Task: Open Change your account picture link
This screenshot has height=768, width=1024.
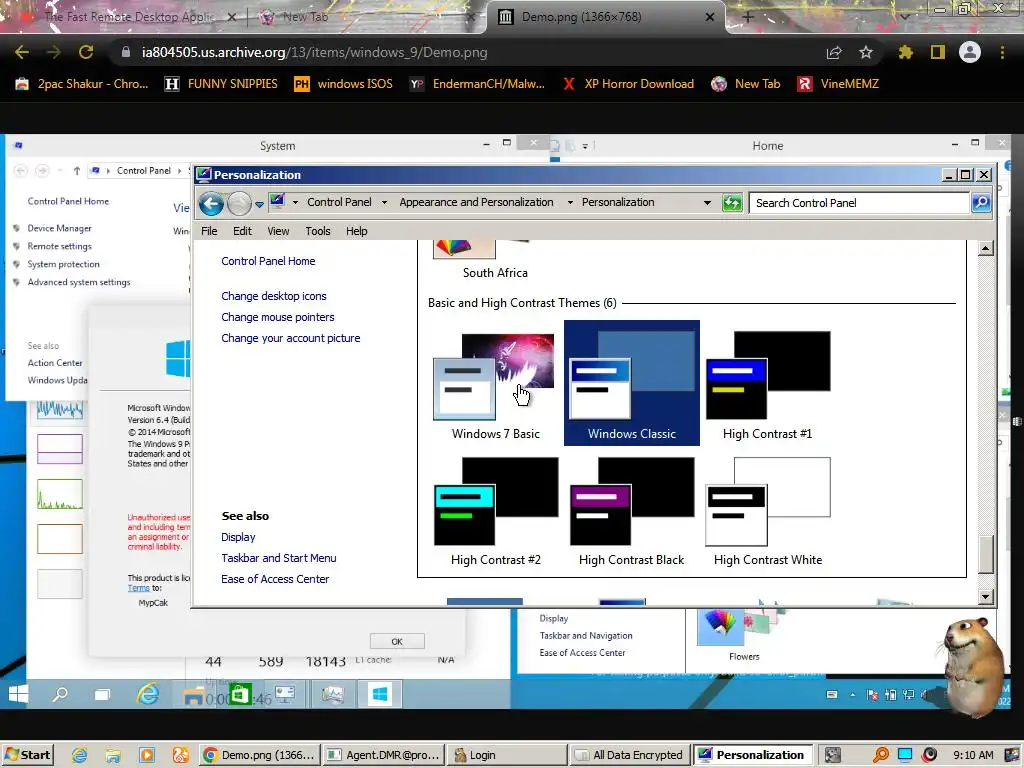Action: [x=291, y=338]
